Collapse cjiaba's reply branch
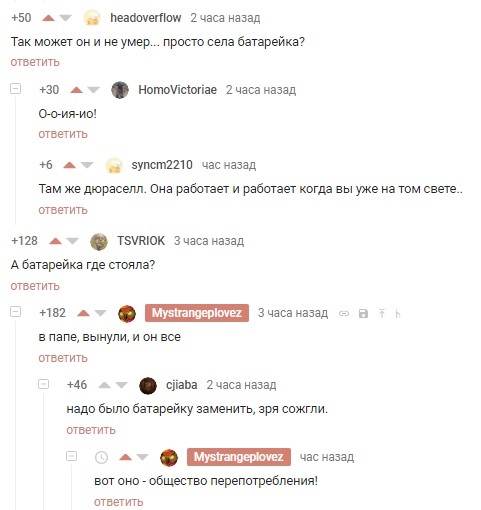 43,384
